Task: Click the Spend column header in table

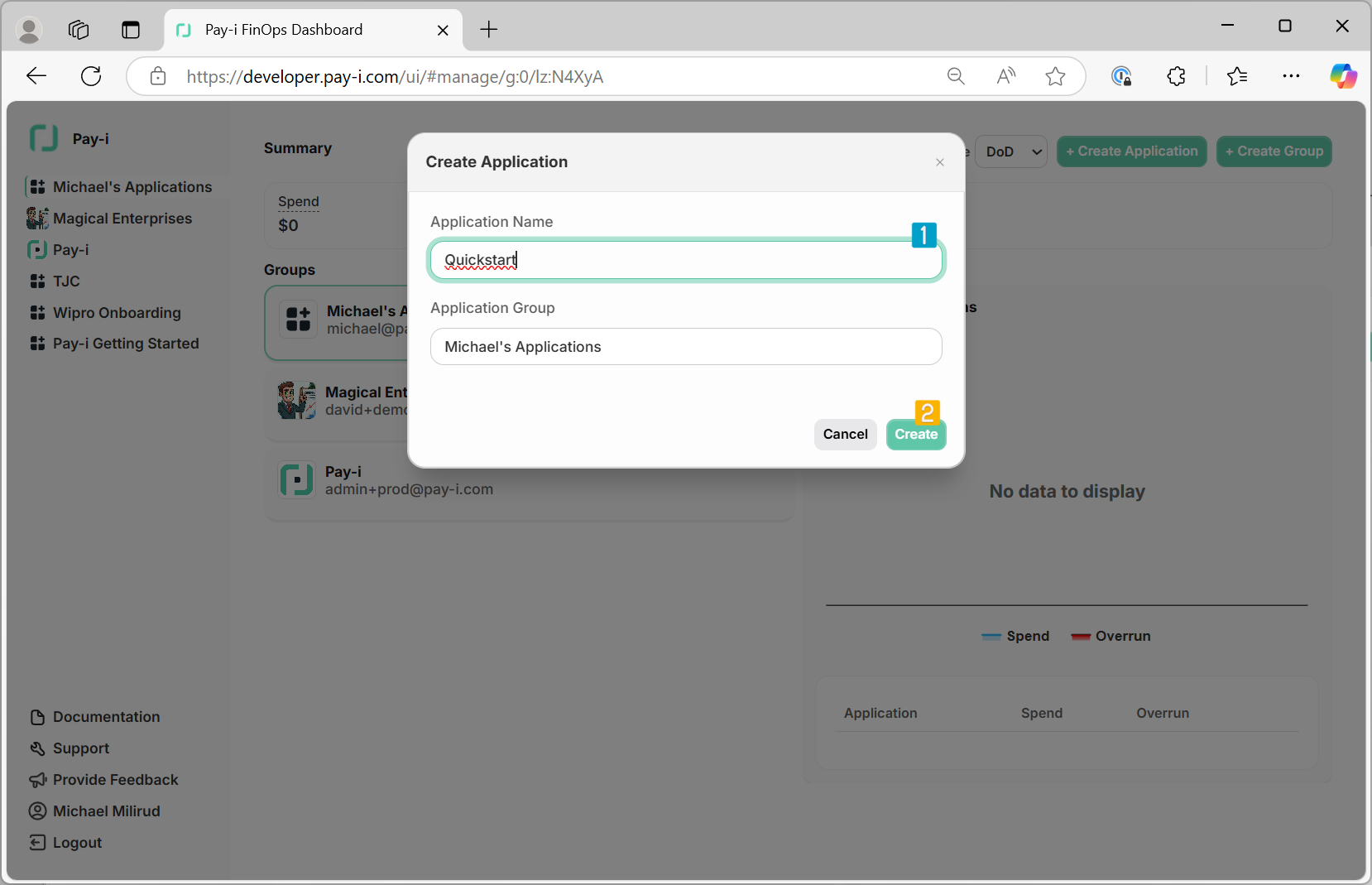Action: (x=1042, y=713)
